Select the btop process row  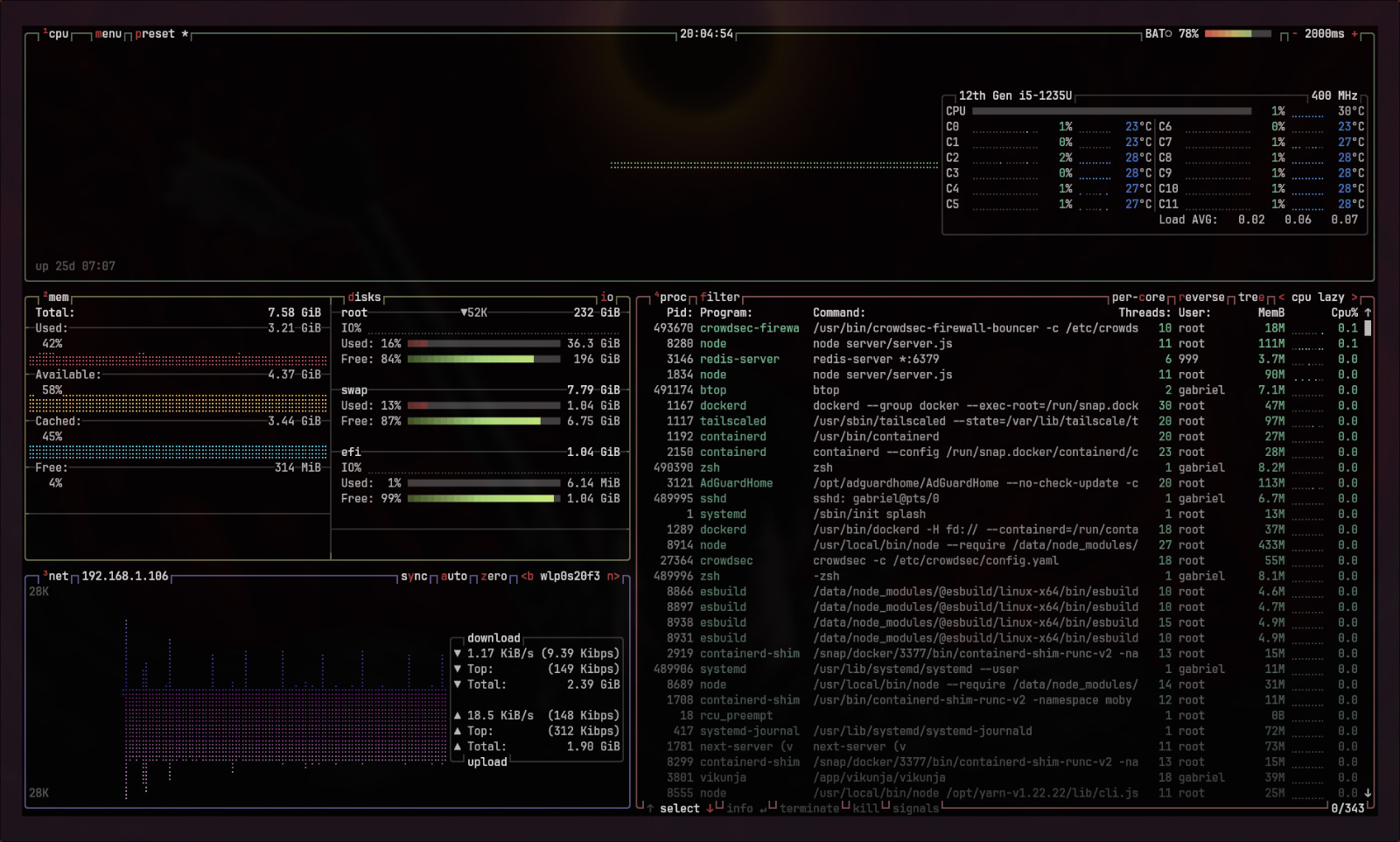[875, 389]
